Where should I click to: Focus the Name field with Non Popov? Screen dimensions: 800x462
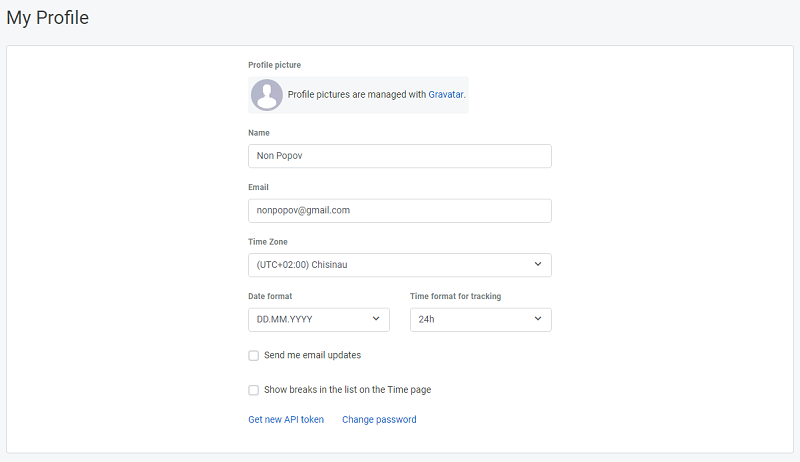click(x=399, y=156)
